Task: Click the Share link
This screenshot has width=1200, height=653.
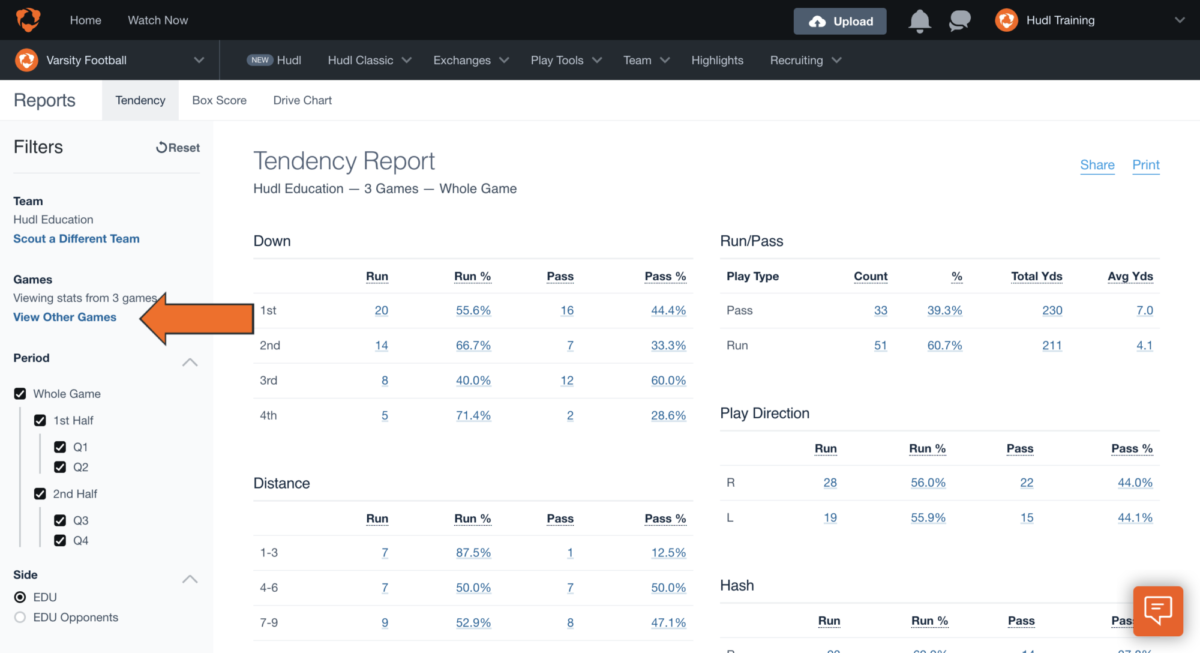Action: point(1097,165)
